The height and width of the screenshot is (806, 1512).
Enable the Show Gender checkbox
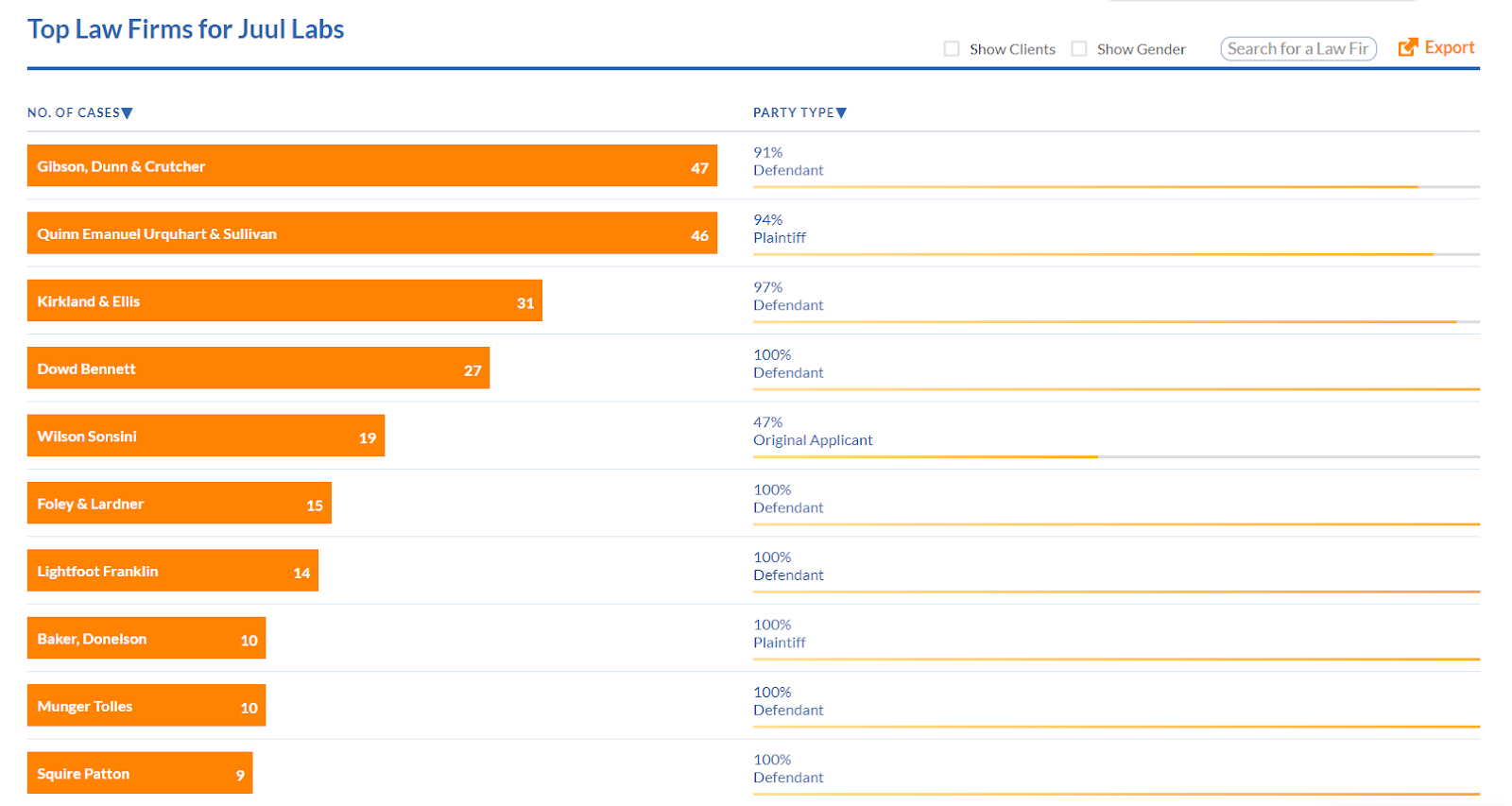coord(1079,49)
